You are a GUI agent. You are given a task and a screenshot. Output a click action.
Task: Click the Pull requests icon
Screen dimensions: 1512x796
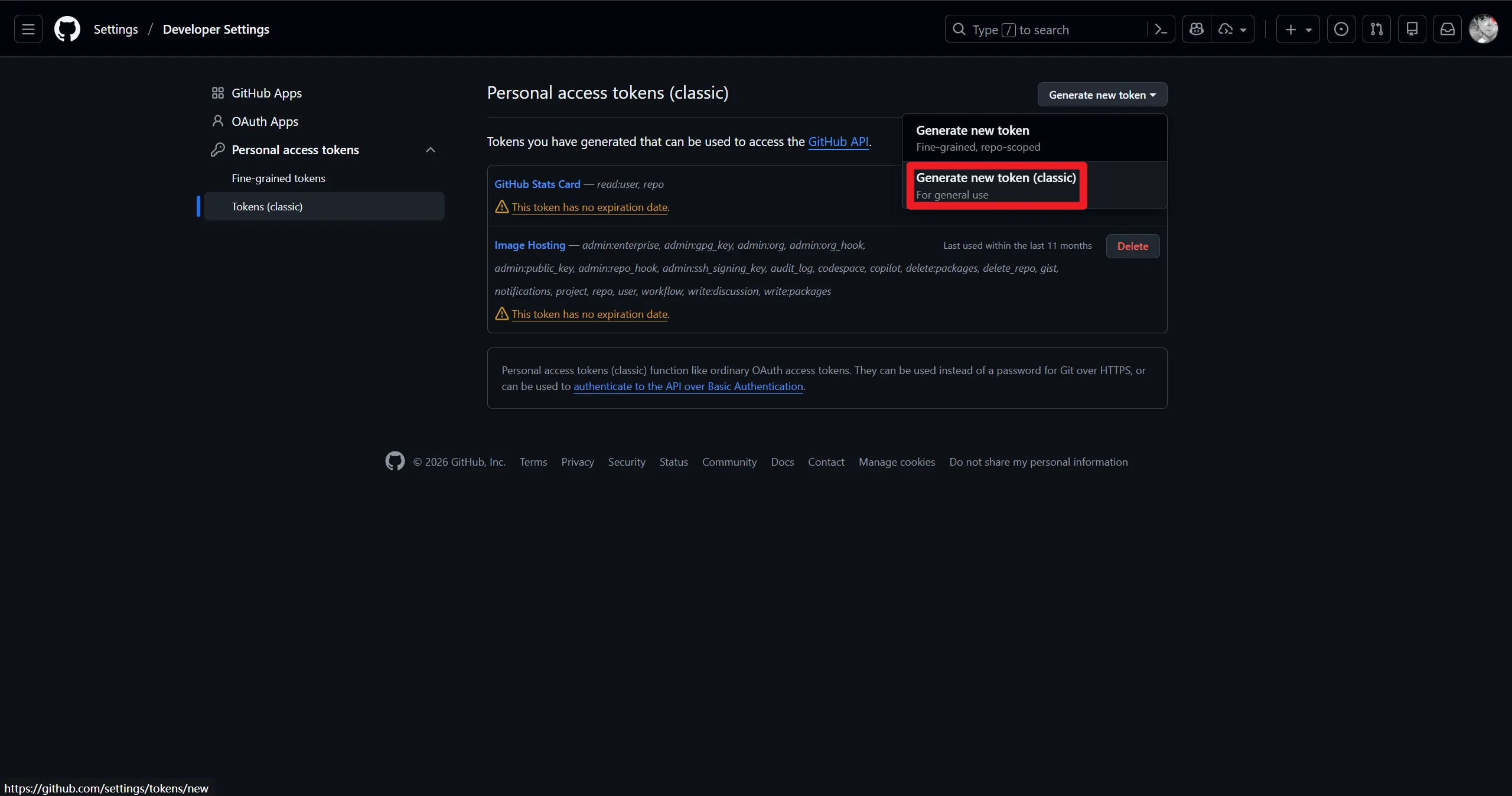1376,29
